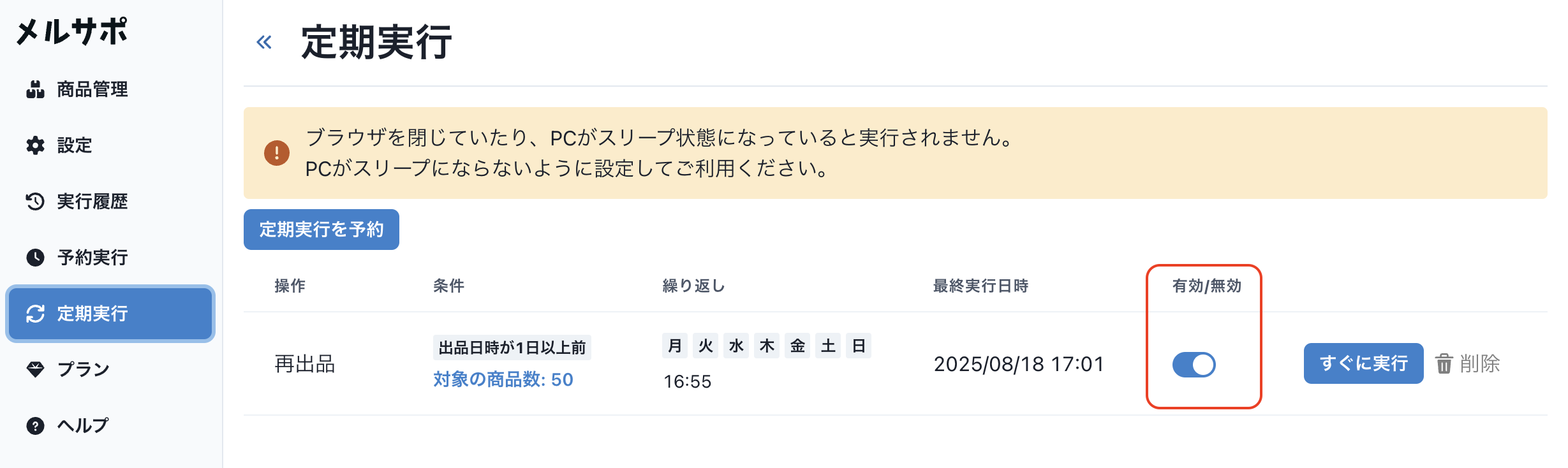Screen dimensions: 1568x468
Task: Click the 日 day tag
Action: 859,346
